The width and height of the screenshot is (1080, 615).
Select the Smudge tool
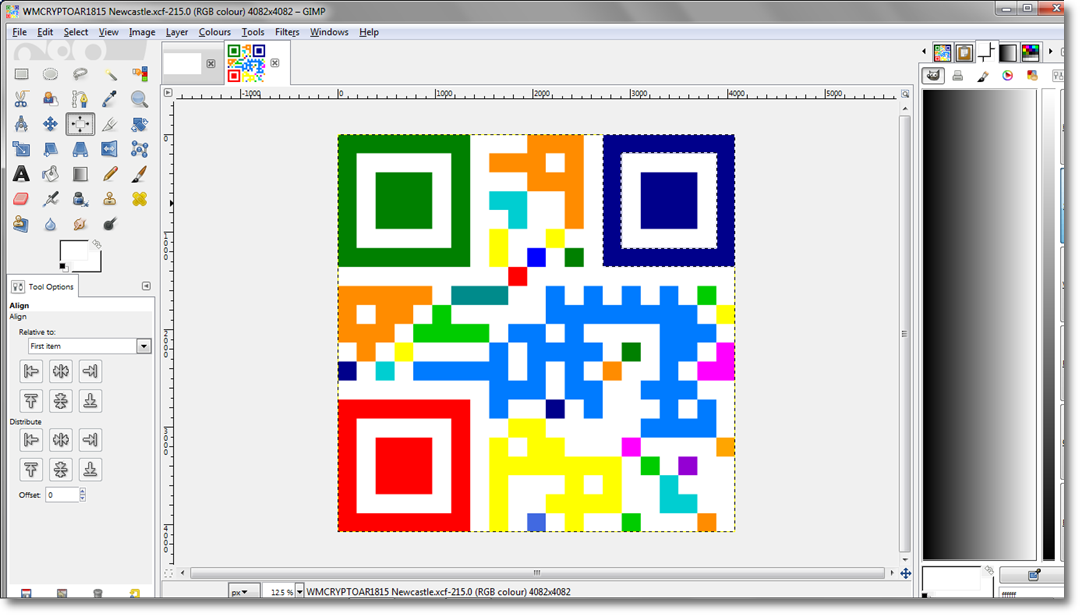[80, 224]
